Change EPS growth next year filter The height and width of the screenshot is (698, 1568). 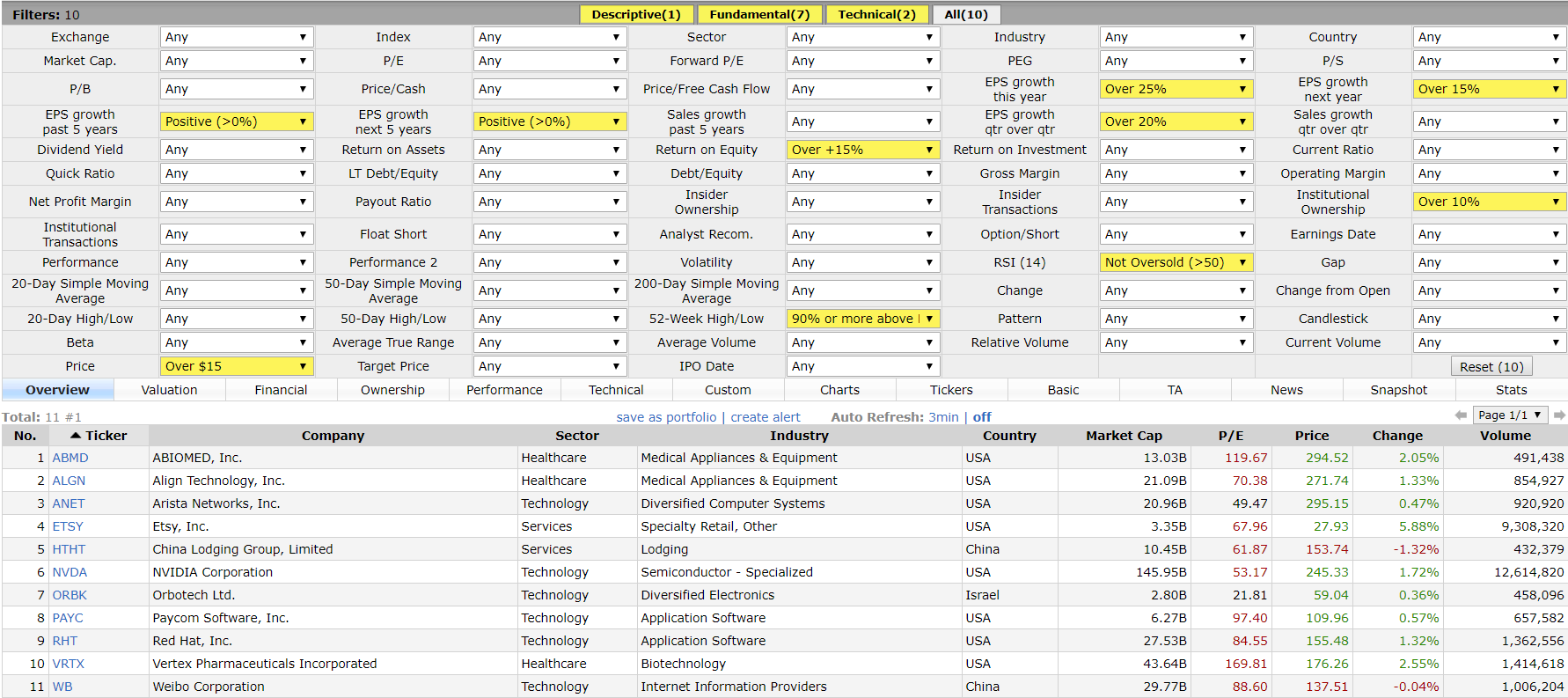pos(1489,89)
